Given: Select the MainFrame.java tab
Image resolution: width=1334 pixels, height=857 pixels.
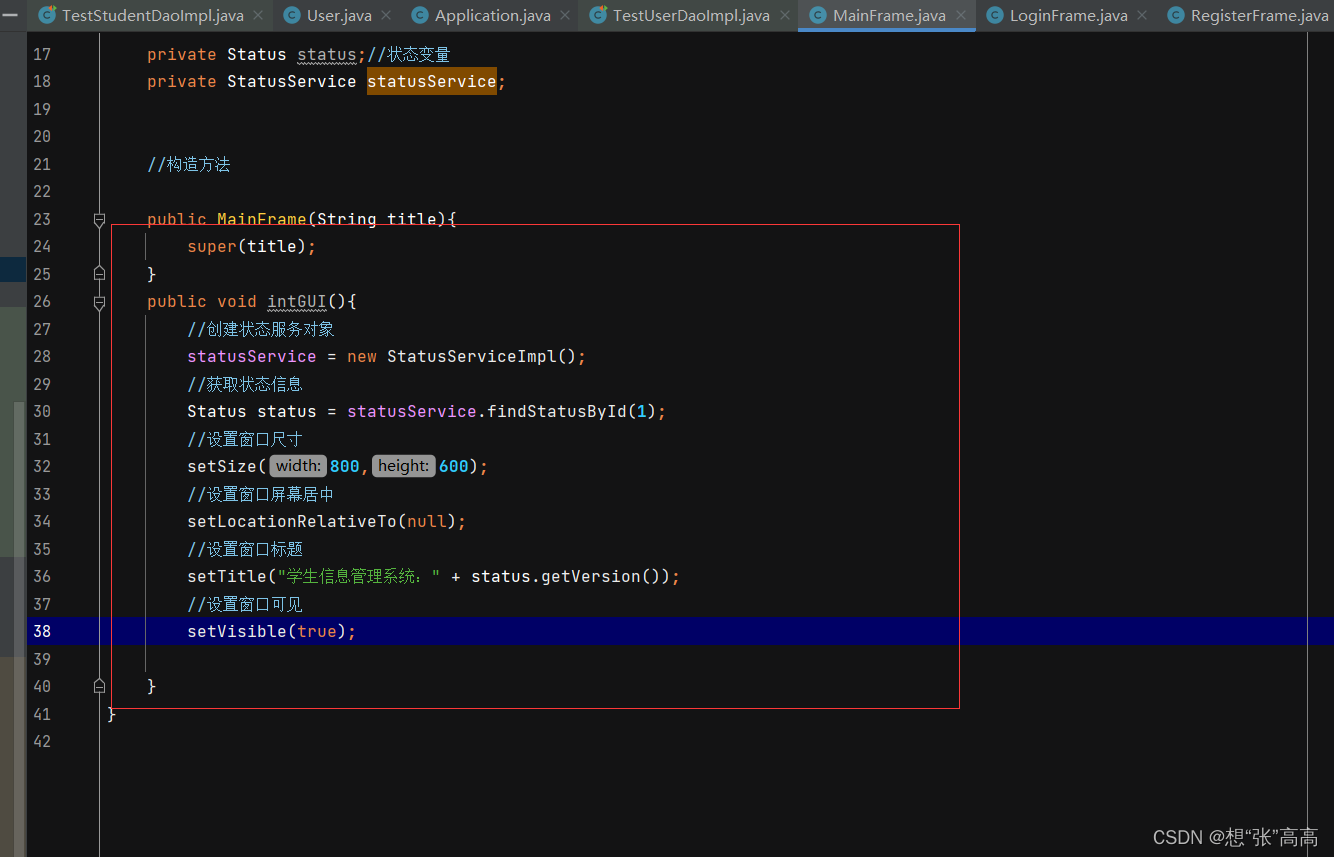Looking at the screenshot, I should pos(887,15).
